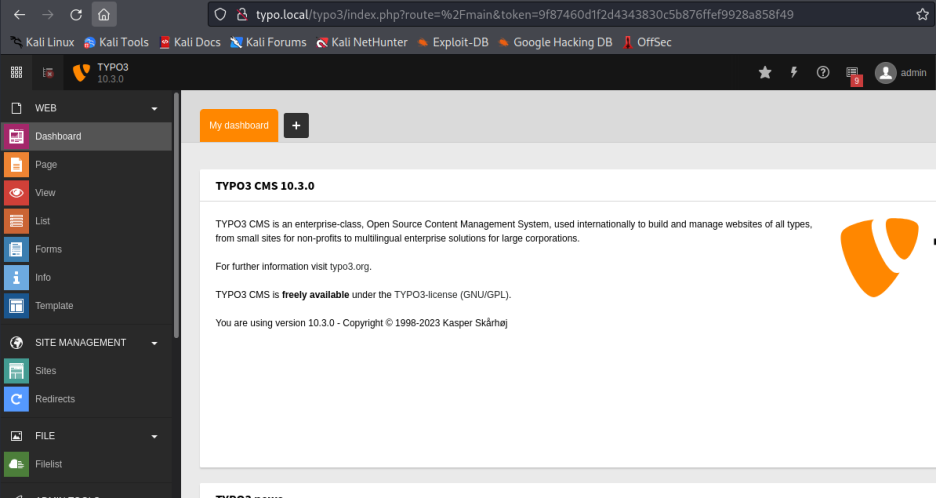Click the admin username text
936x498 pixels.
[913, 73]
